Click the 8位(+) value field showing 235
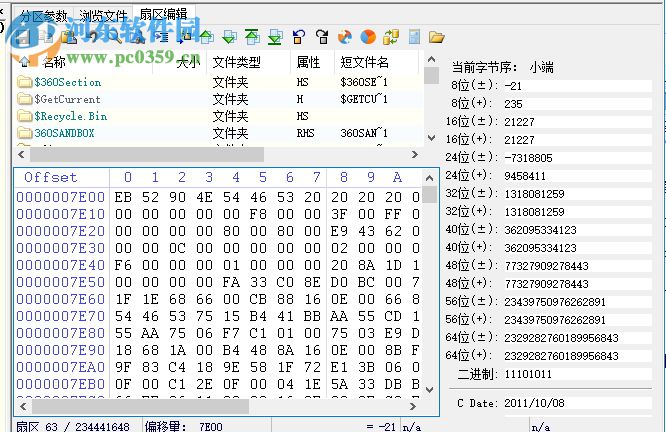 point(577,104)
